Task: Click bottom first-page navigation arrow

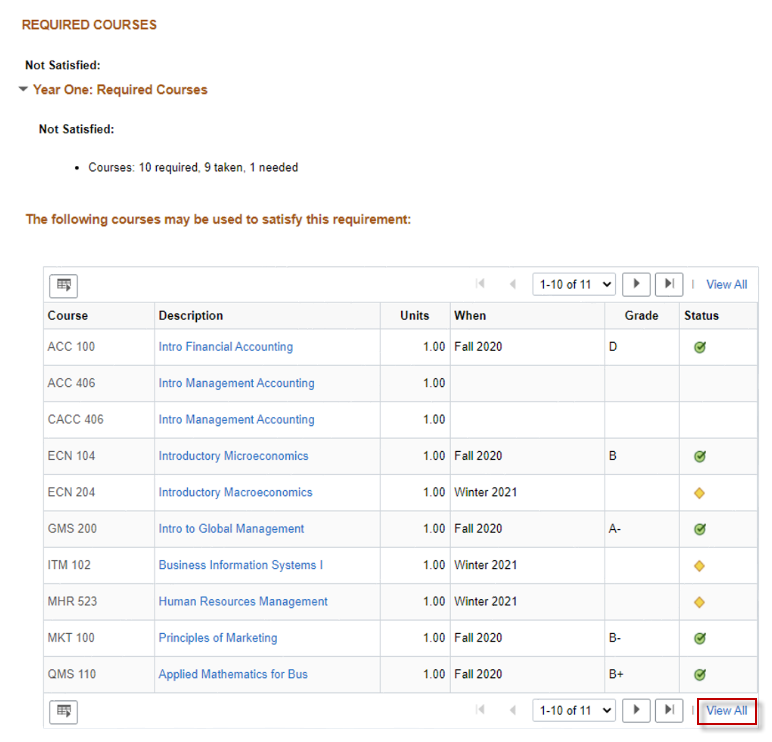Action: [481, 710]
